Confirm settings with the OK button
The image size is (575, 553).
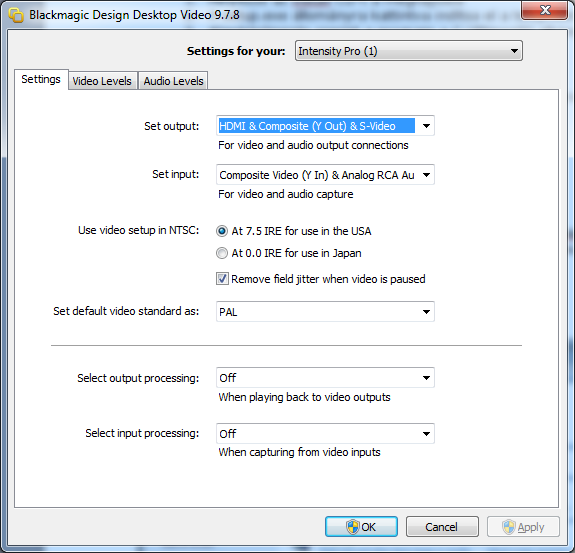[x=361, y=527]
